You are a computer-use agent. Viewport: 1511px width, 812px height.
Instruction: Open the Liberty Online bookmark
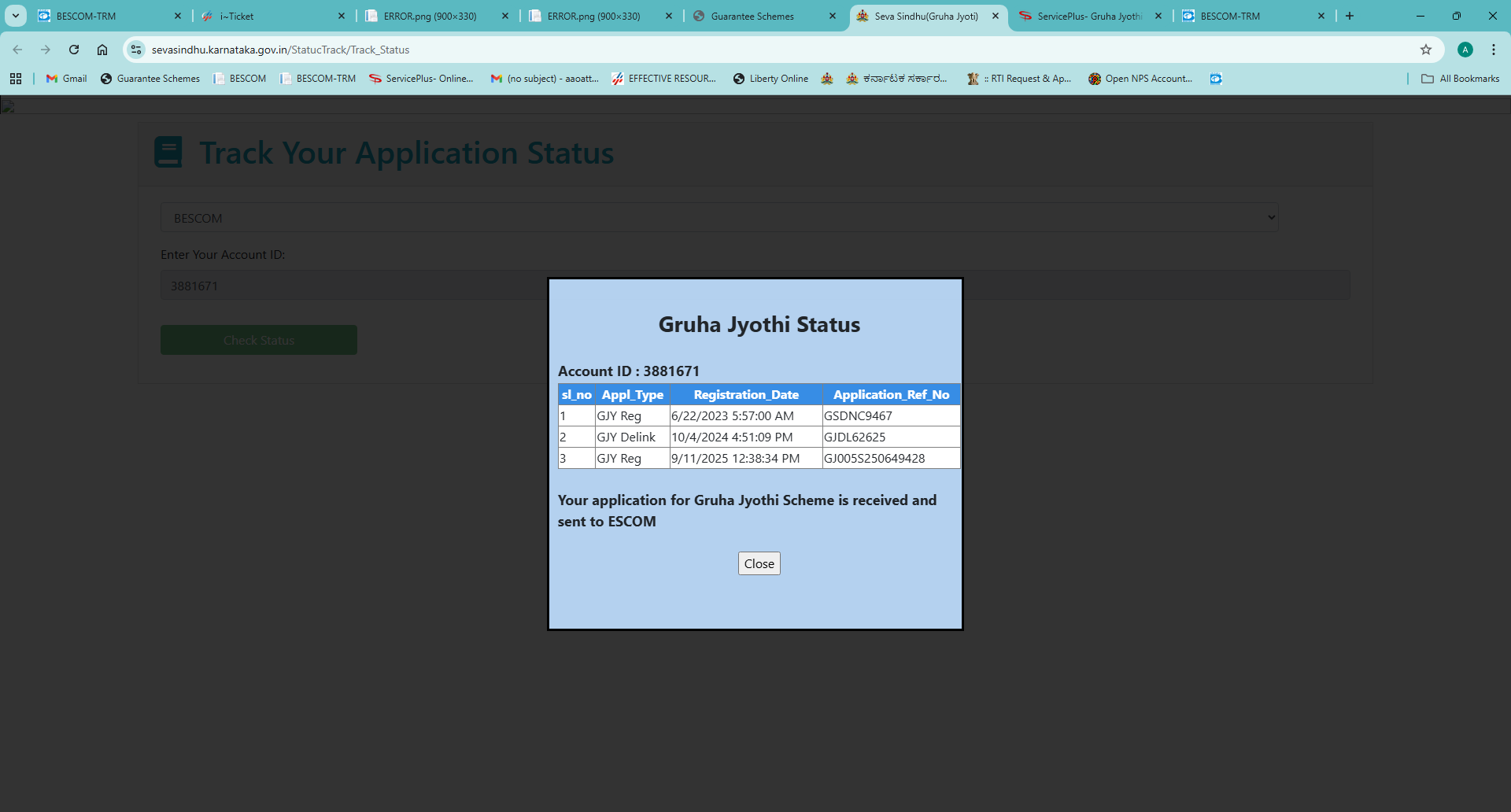(x=770, y=79)
